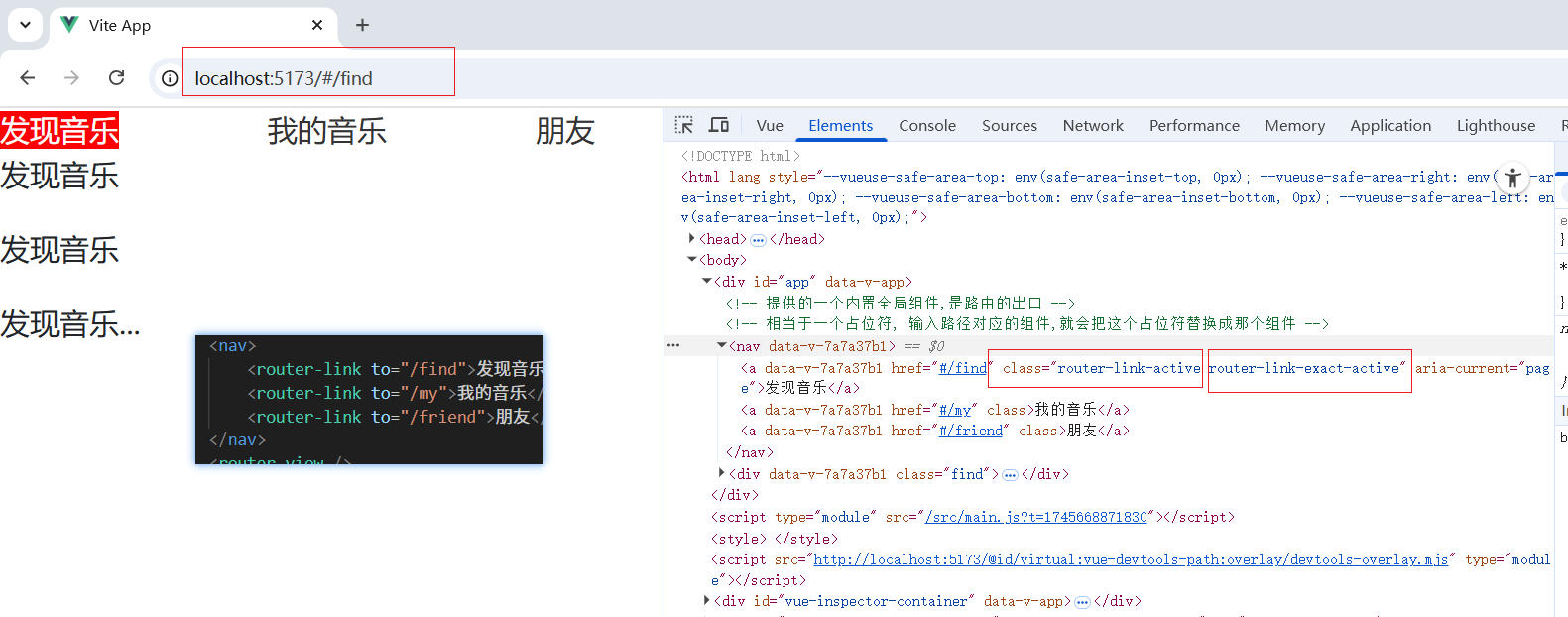Toggle the device toolbar icon
The width and height of the screenshot is (1568, 617).
(x=719, y=125)
